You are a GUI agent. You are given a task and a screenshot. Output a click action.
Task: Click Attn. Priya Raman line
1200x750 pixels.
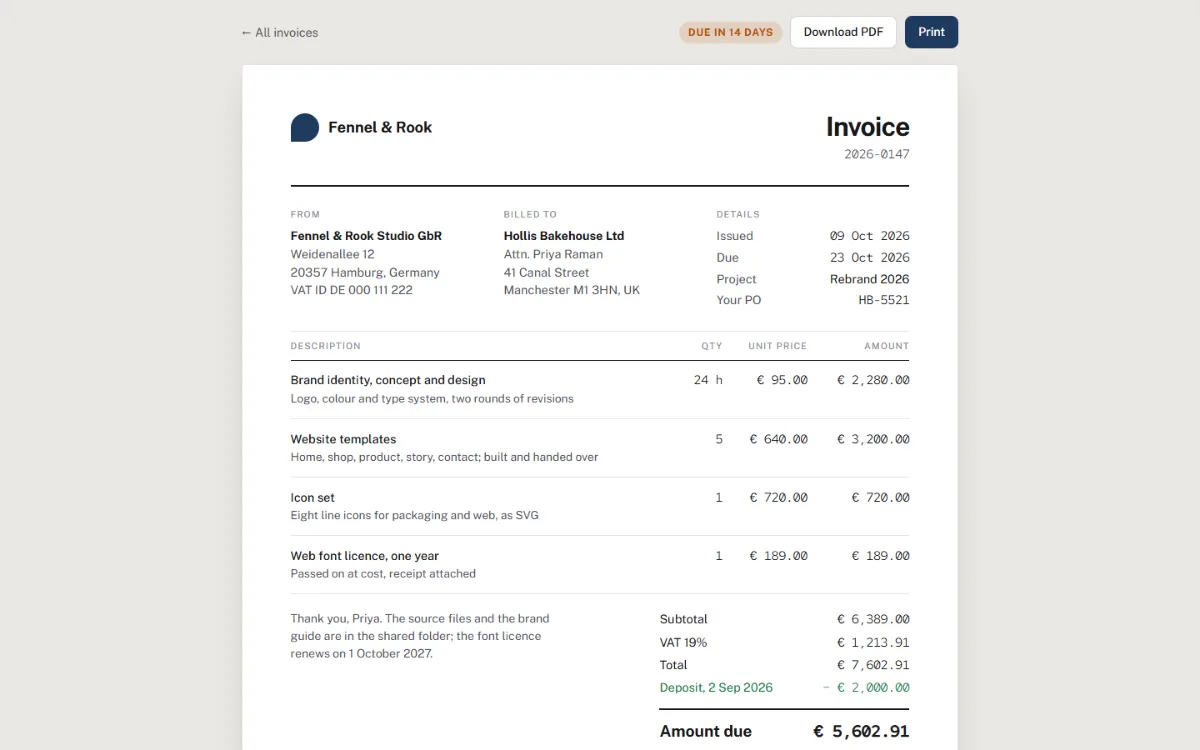click(553, 254)
